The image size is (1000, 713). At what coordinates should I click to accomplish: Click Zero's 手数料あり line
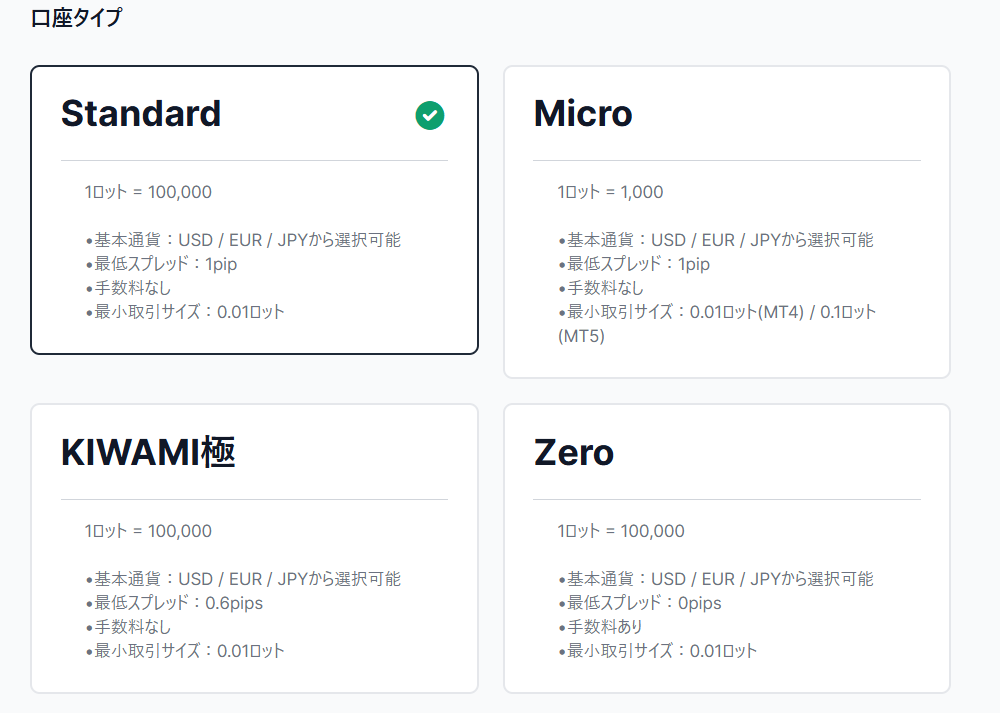(600, 627)
